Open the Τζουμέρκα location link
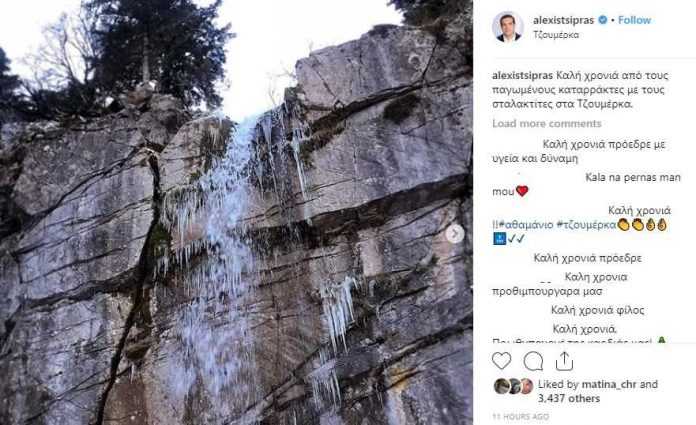Viewport: 696px width, 425px height. (x=554, y=34)
